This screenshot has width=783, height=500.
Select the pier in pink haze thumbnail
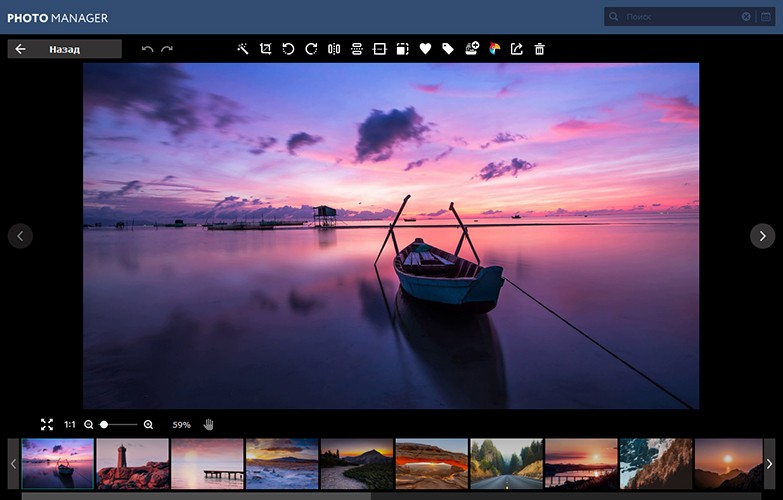coord(207,464)
